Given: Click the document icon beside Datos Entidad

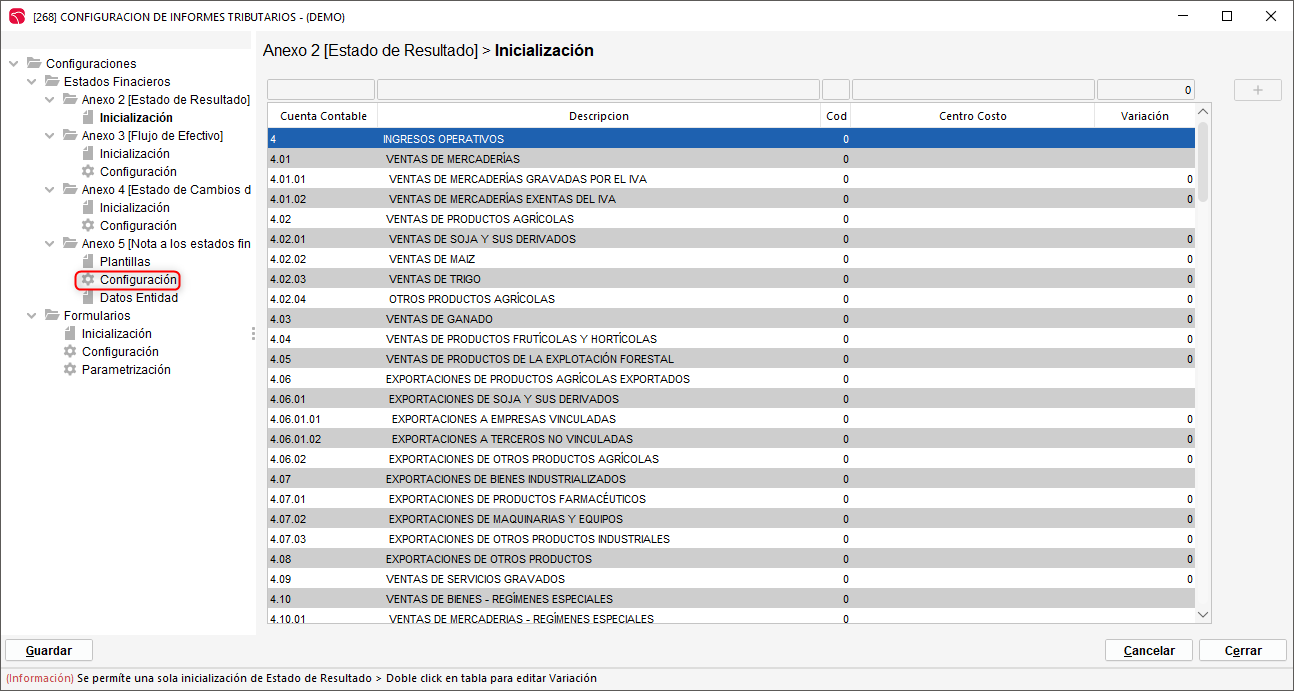Looking at the screenshot, I should pos(88,298).
